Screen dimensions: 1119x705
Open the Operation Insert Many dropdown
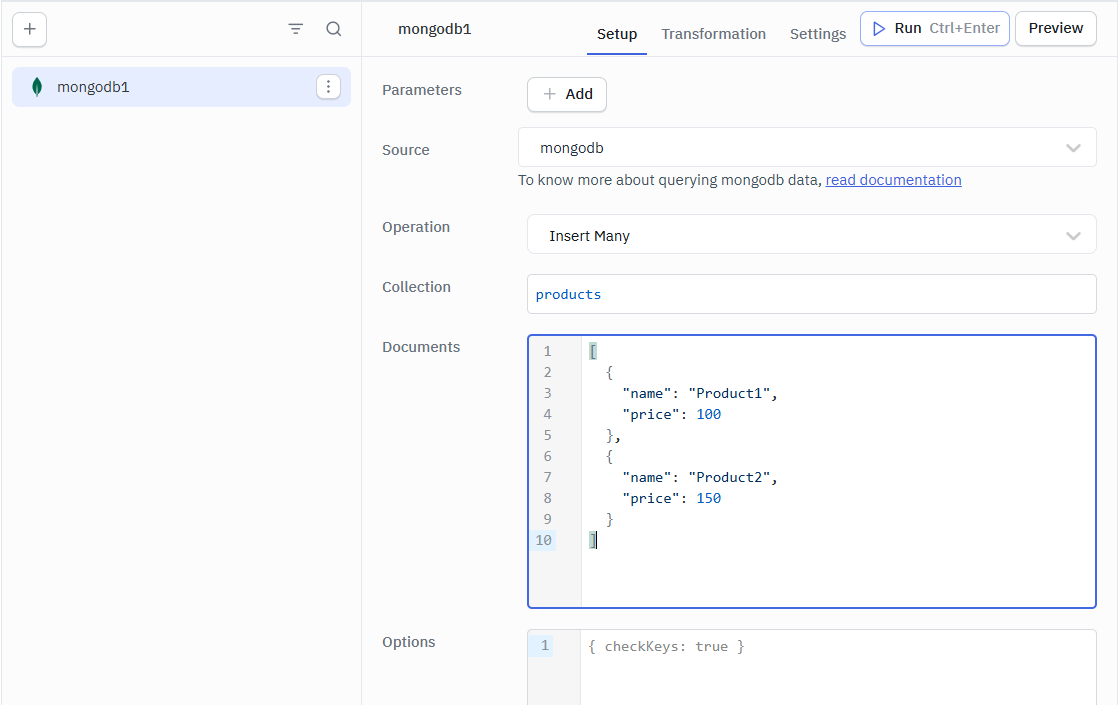click(x=811, y=236)
